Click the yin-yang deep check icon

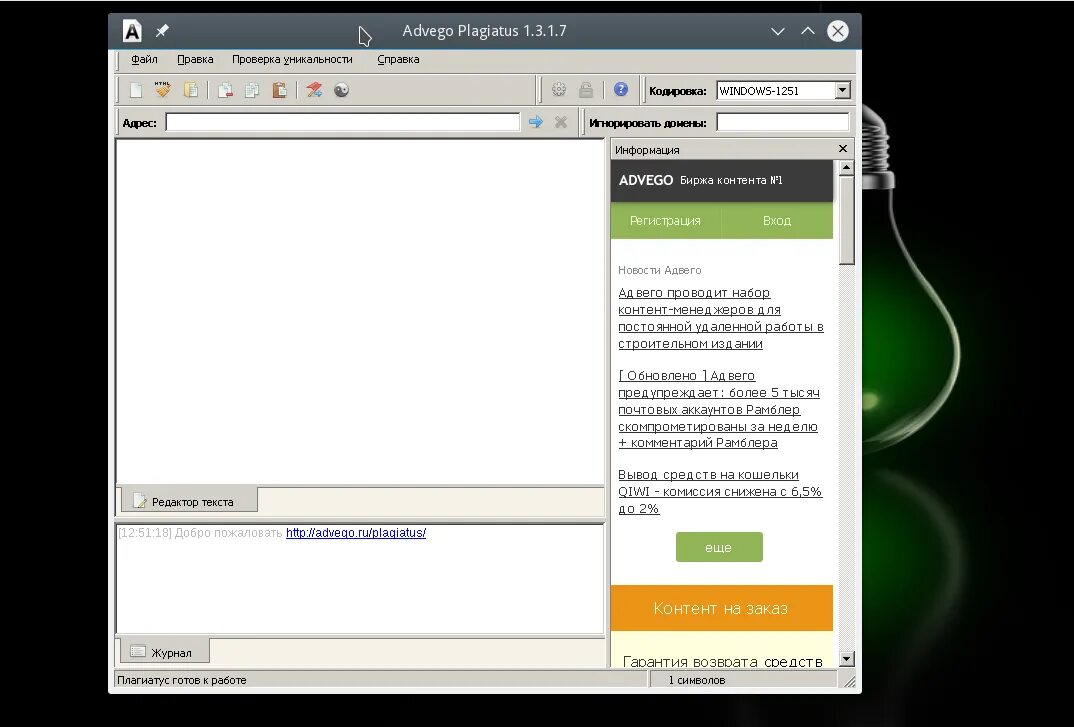tap(341, 90)
